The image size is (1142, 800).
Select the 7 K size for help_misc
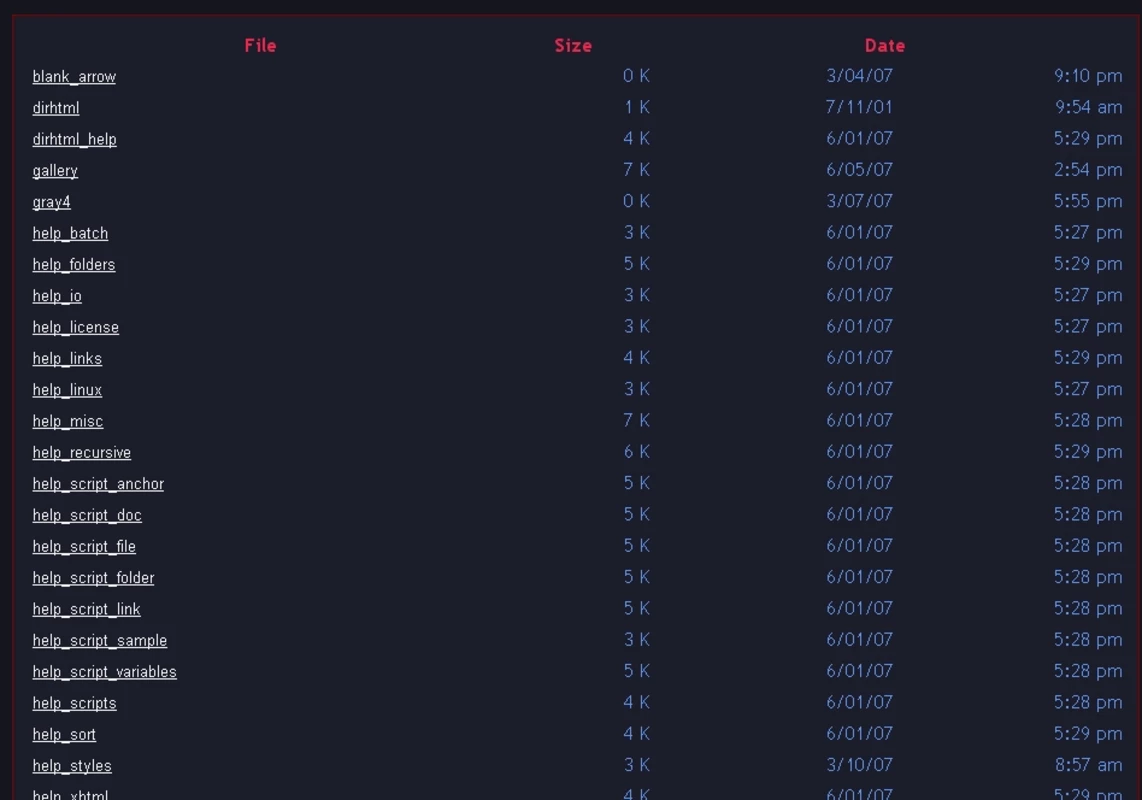637,420
